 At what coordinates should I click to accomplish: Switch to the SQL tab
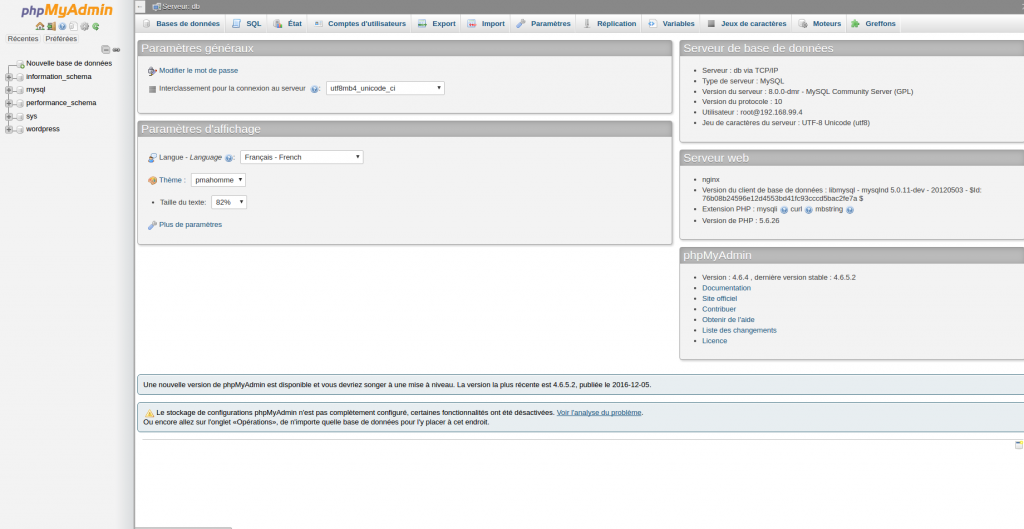pyautogui.click(x=246, y=24)
